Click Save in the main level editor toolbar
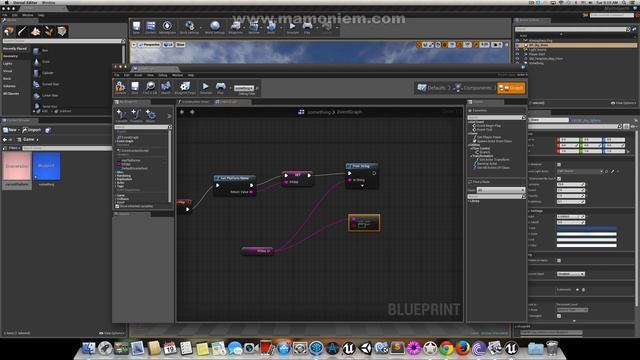640x360 pixels. tap(136, 28)
